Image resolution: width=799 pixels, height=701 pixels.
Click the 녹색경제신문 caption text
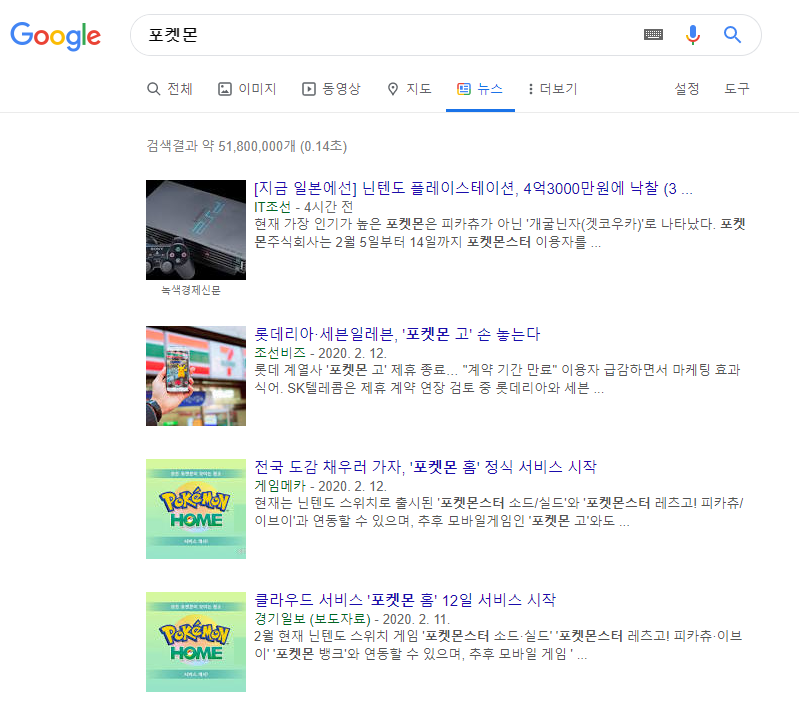(x=191, y=290)
